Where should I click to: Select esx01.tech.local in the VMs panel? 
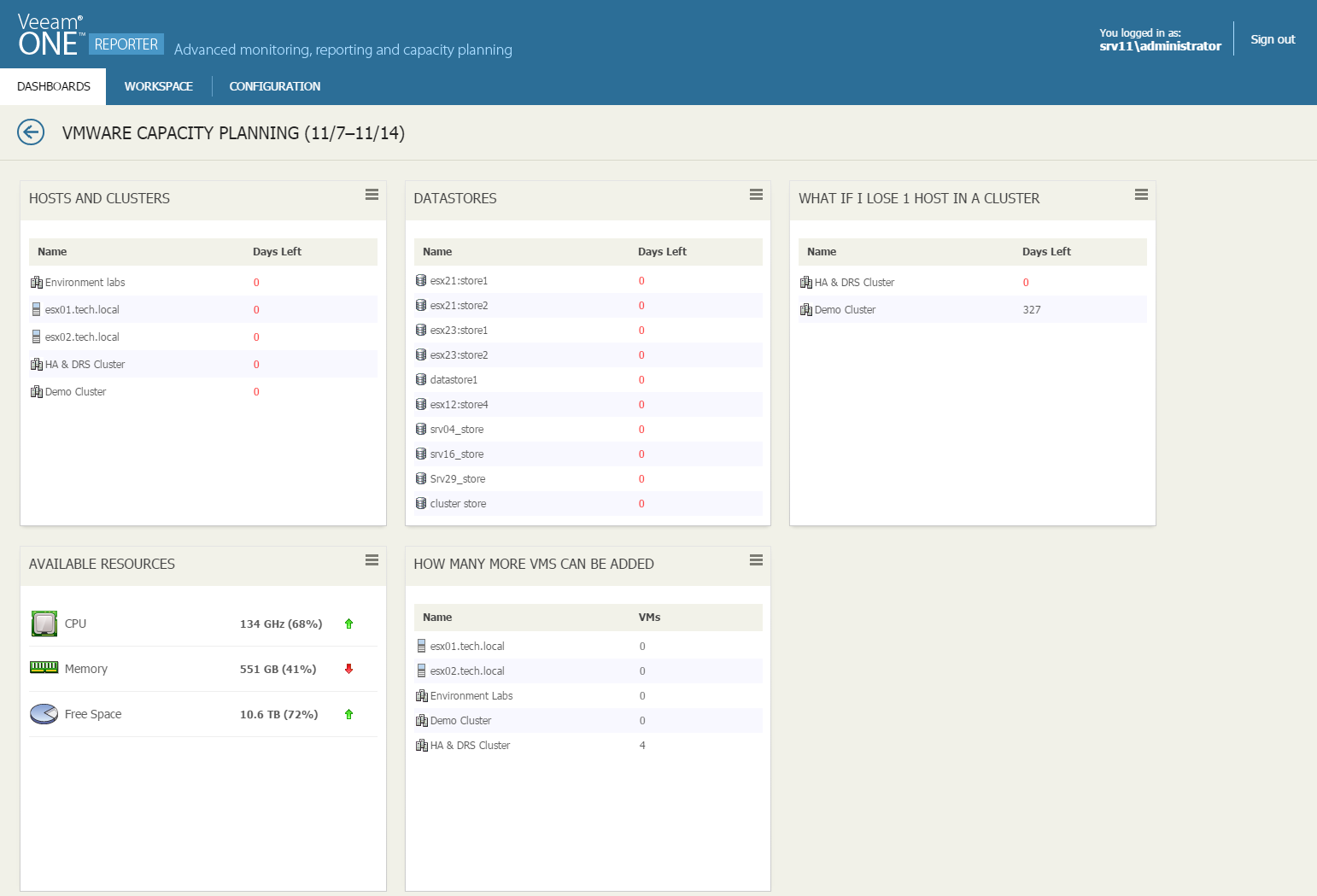[588, 646]
